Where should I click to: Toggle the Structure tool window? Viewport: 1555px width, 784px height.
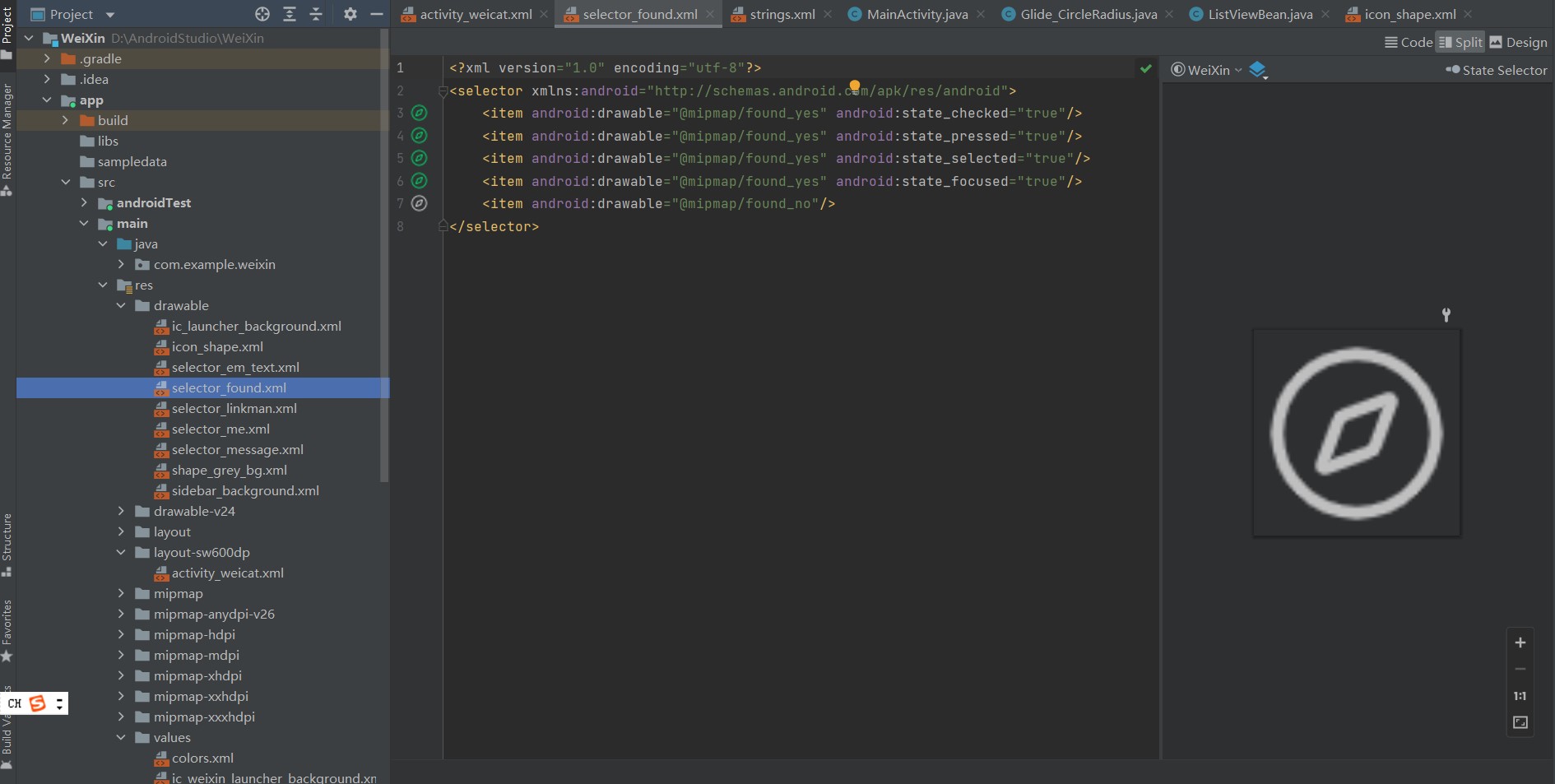[7, 545]
